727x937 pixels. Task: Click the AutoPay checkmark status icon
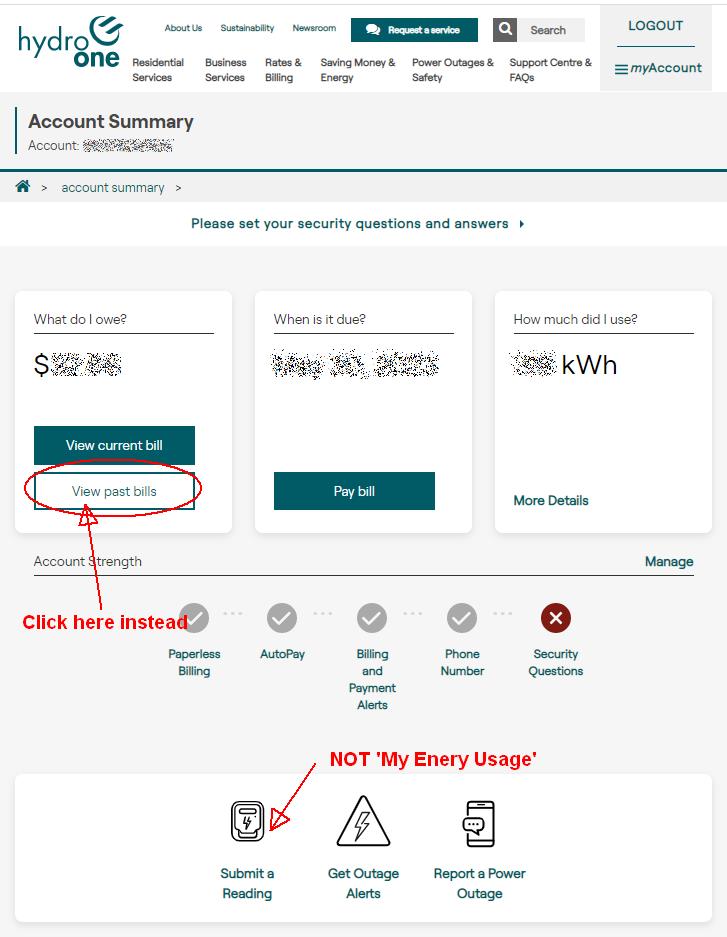tap(282, 618)
